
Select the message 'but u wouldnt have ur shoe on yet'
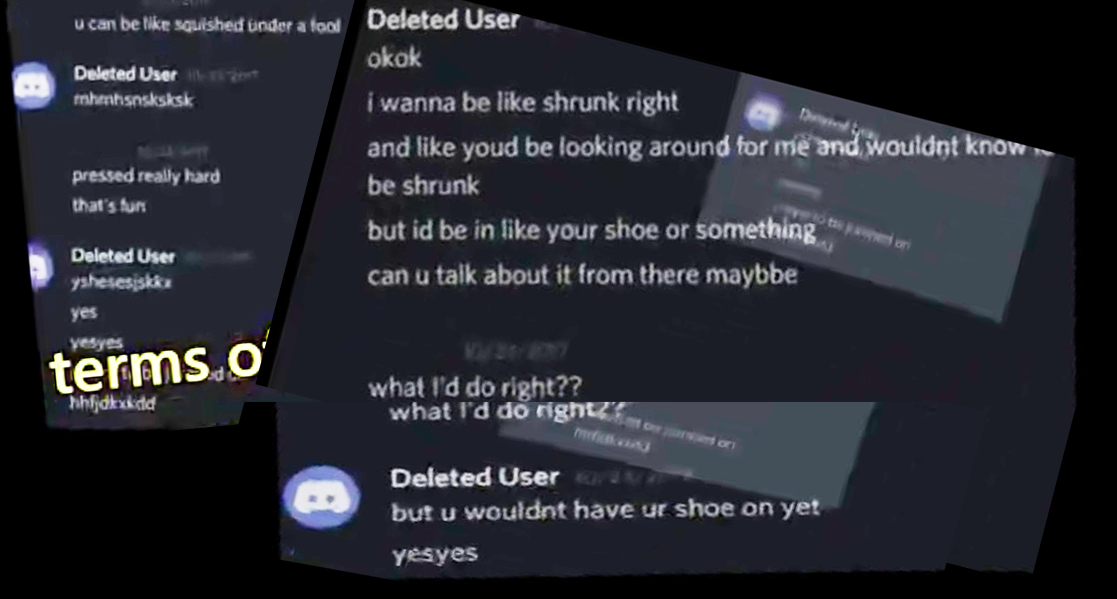click(x=606, y=510)
